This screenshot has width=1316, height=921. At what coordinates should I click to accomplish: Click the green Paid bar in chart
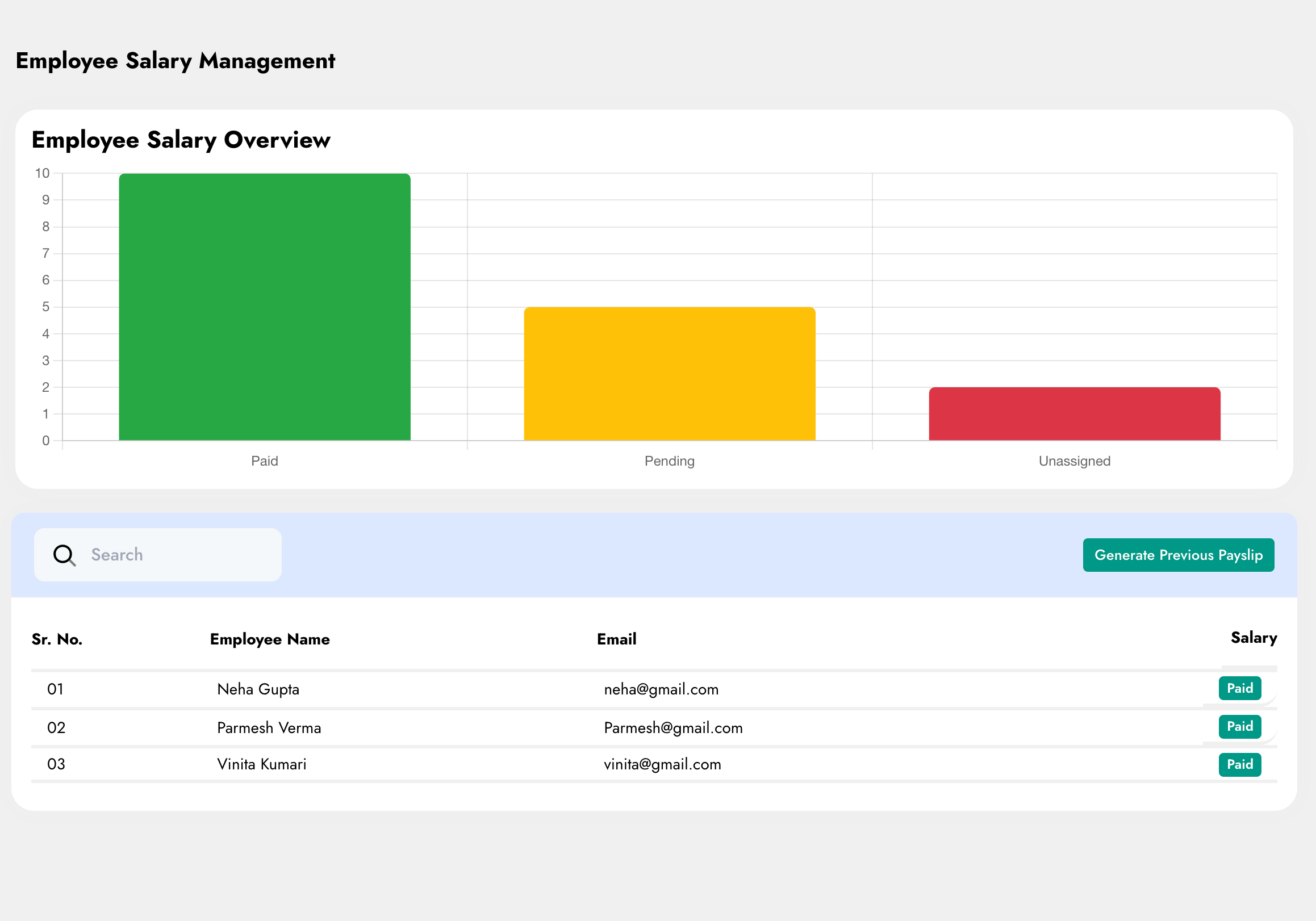264,307
